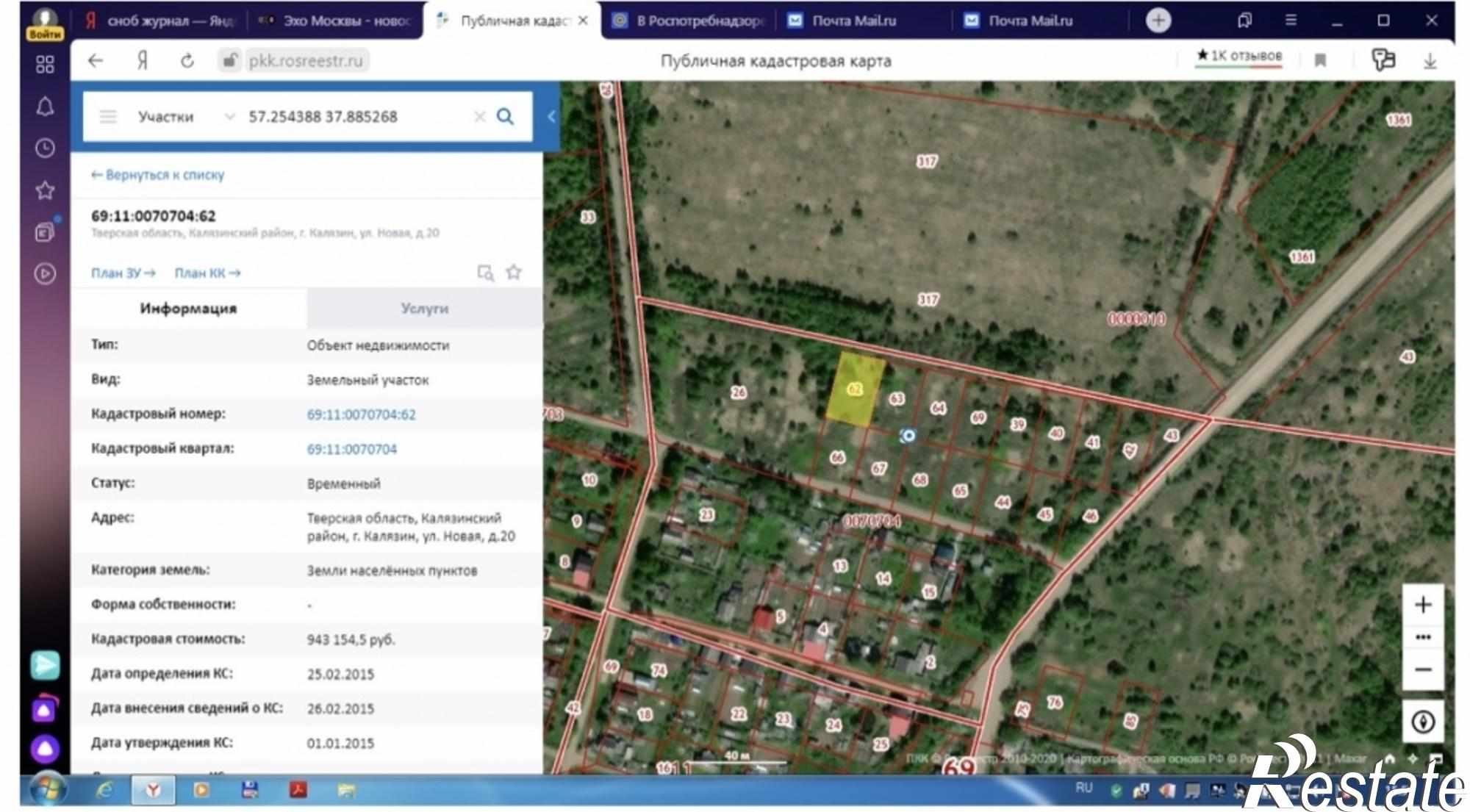The width and height of the screenshot is (1470, 812).
Task: Open the hamburger menu in search bar
Action: [108, 116]
